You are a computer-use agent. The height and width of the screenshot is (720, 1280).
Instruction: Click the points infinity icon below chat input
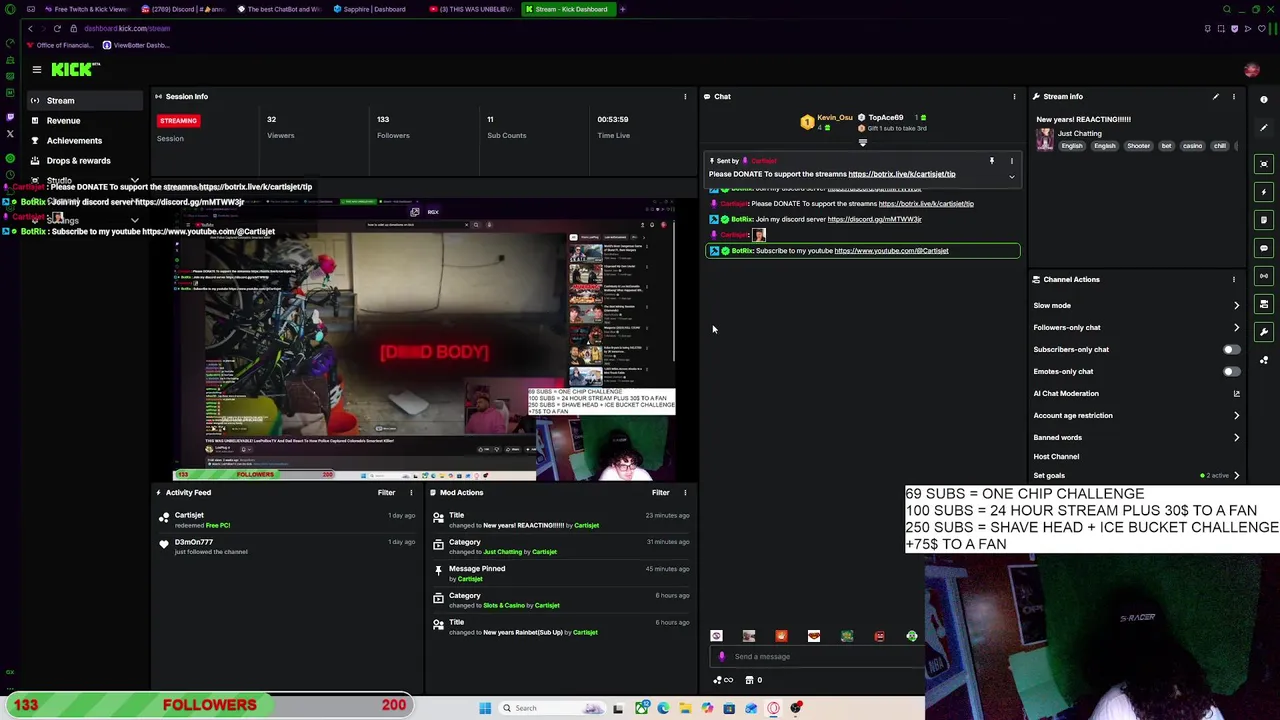[723, 680]
